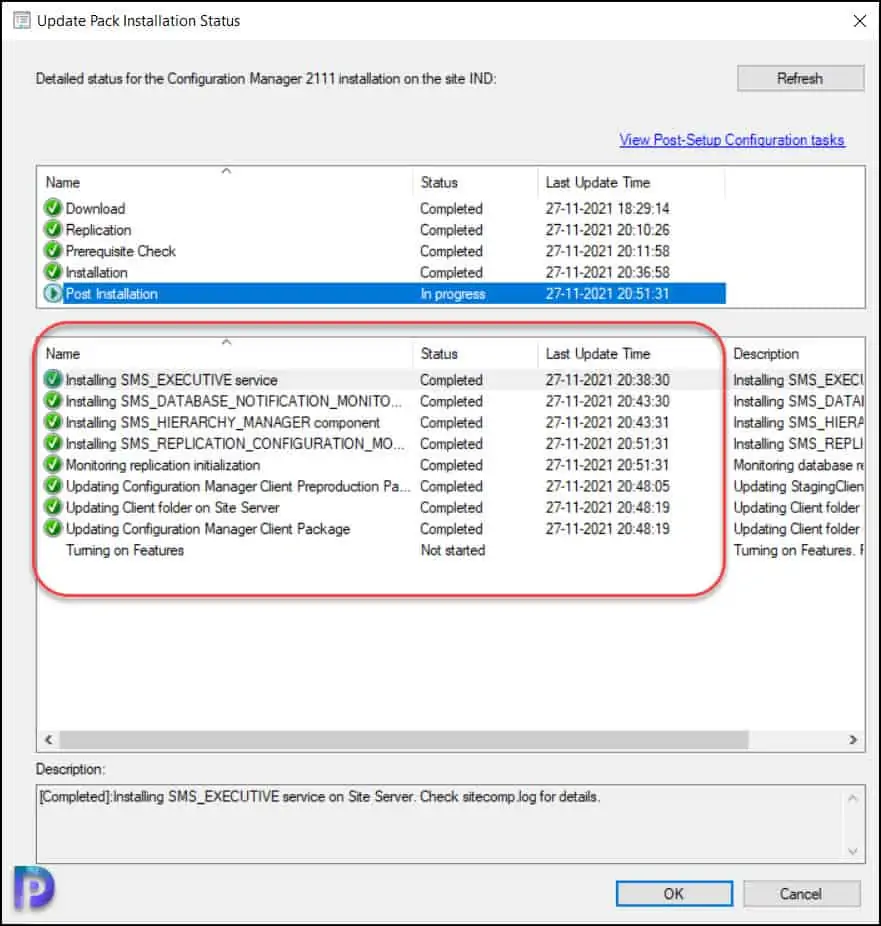
Task: Click the green check icon beside Prerequisite Check
Action: tap(53, 250)
